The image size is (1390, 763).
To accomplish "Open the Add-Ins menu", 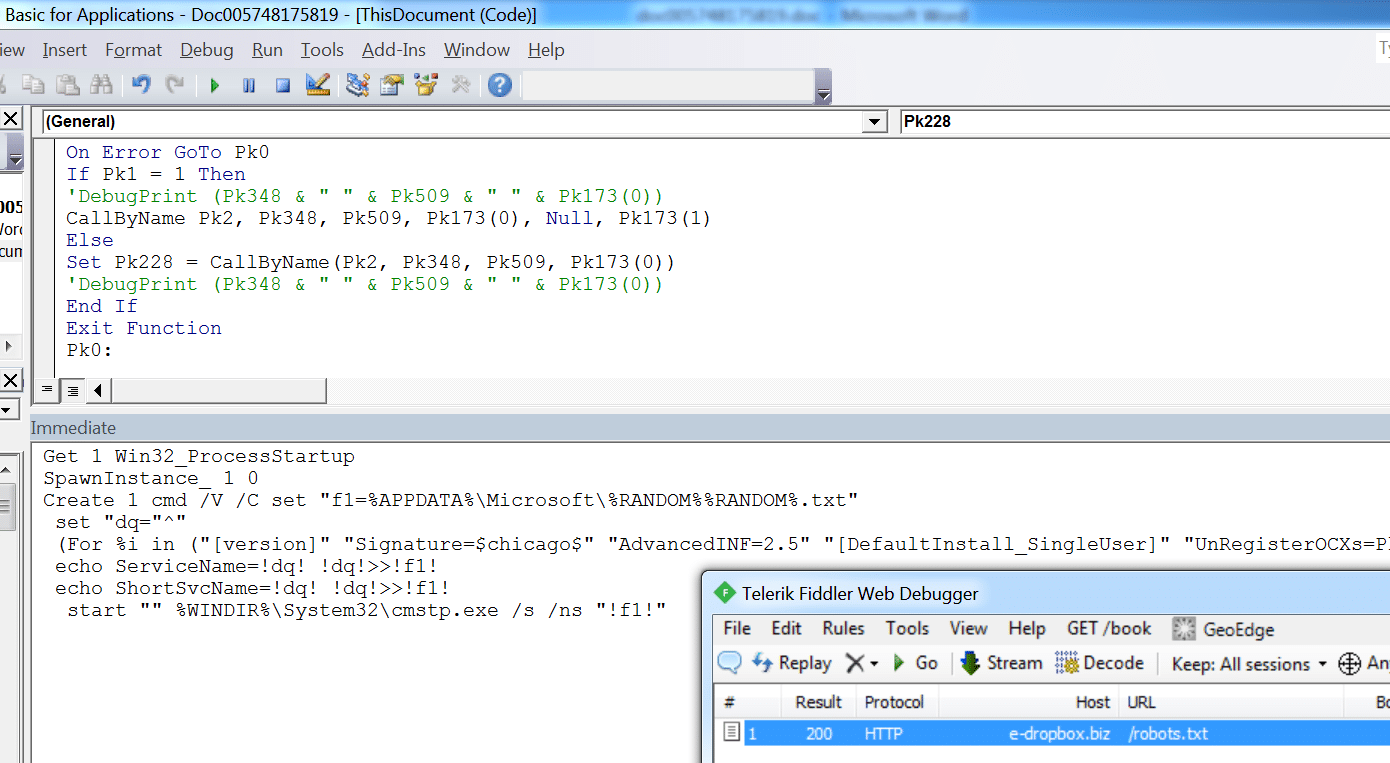I will tap(394, 50).
